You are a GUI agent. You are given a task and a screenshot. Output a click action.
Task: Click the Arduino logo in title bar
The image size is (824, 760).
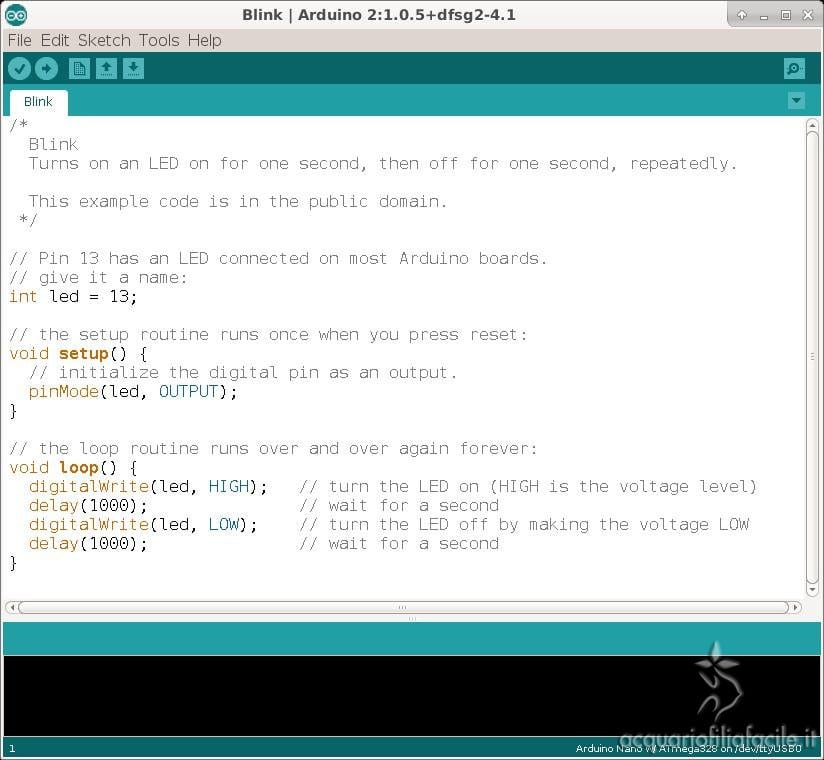point(16,15)
